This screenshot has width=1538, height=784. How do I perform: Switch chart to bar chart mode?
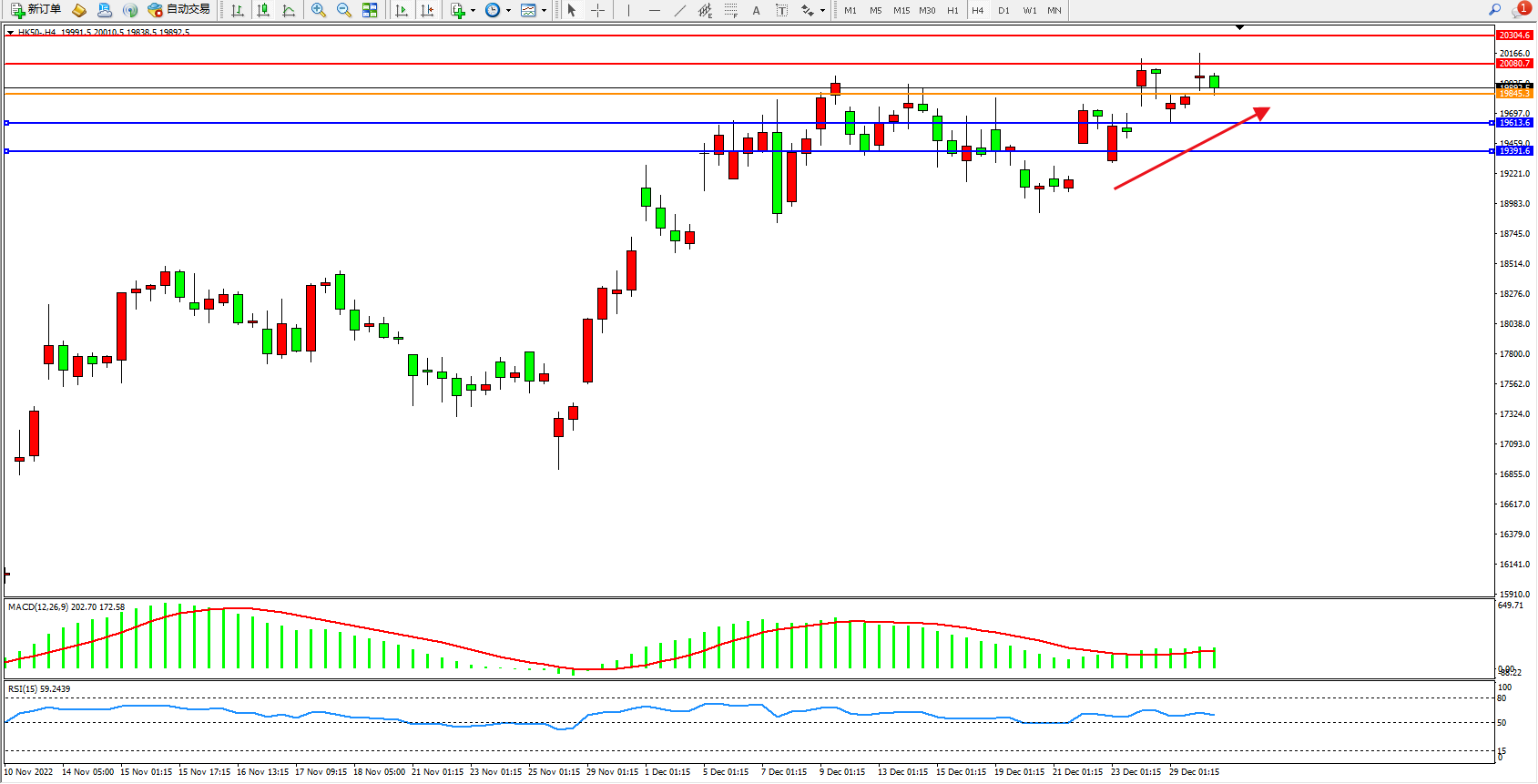[x=238, y=10]
